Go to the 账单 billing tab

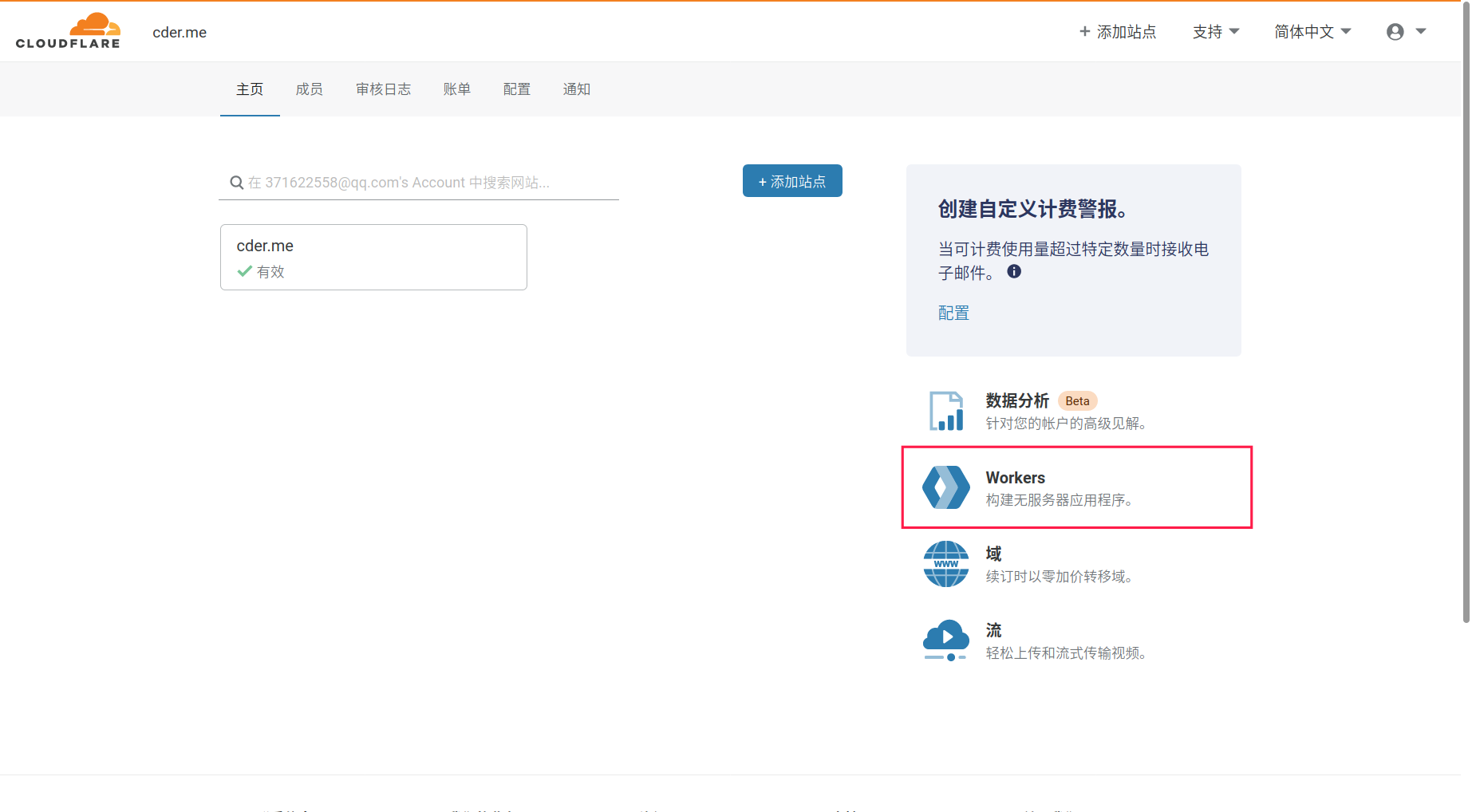pos(457,89)
